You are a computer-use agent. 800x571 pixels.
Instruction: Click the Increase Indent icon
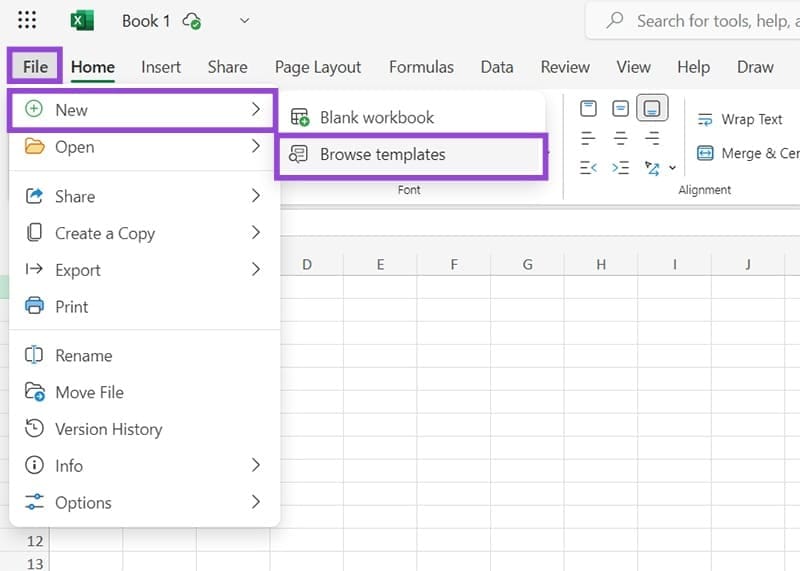620,167
